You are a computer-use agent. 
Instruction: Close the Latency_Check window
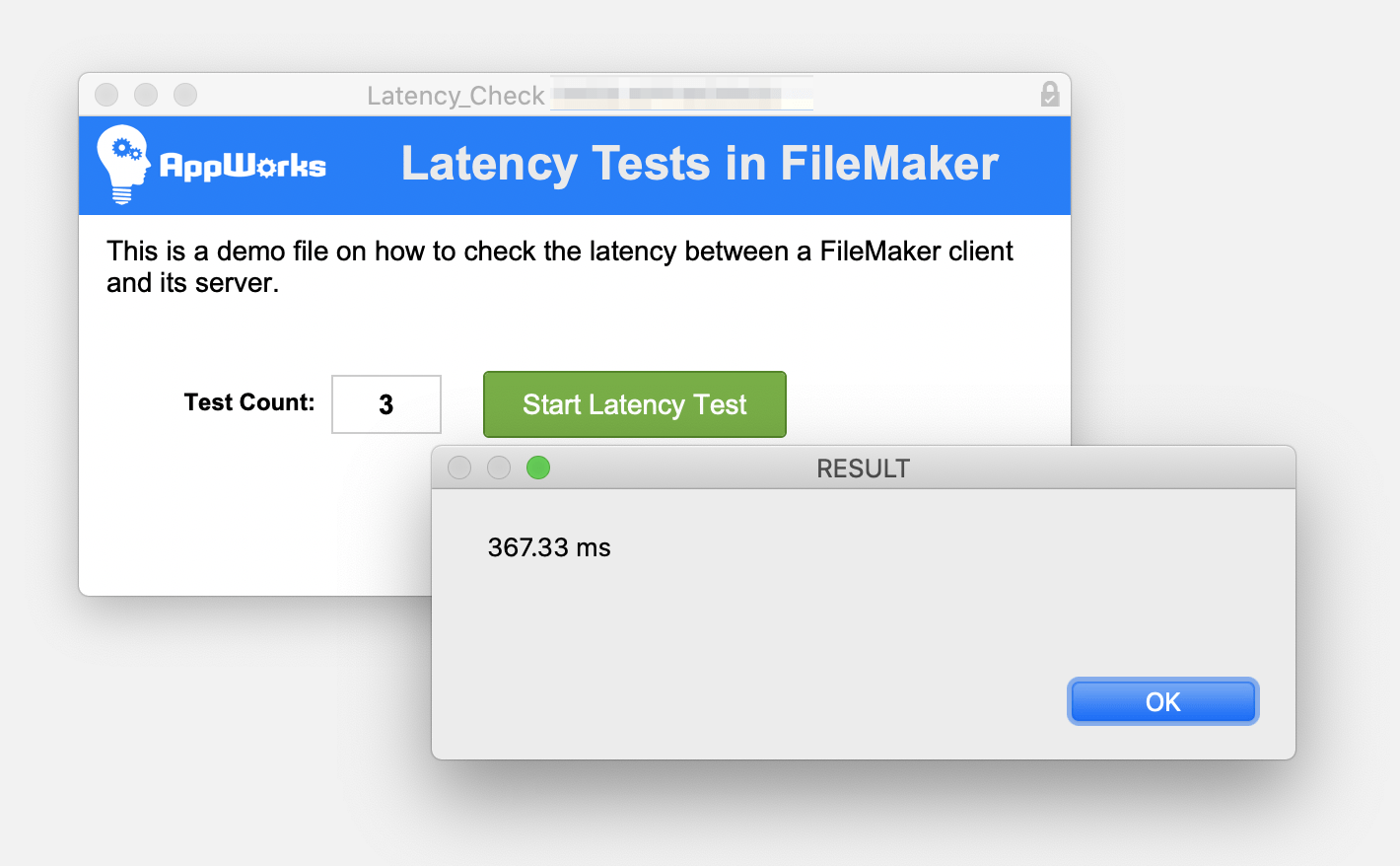point(106,95)
